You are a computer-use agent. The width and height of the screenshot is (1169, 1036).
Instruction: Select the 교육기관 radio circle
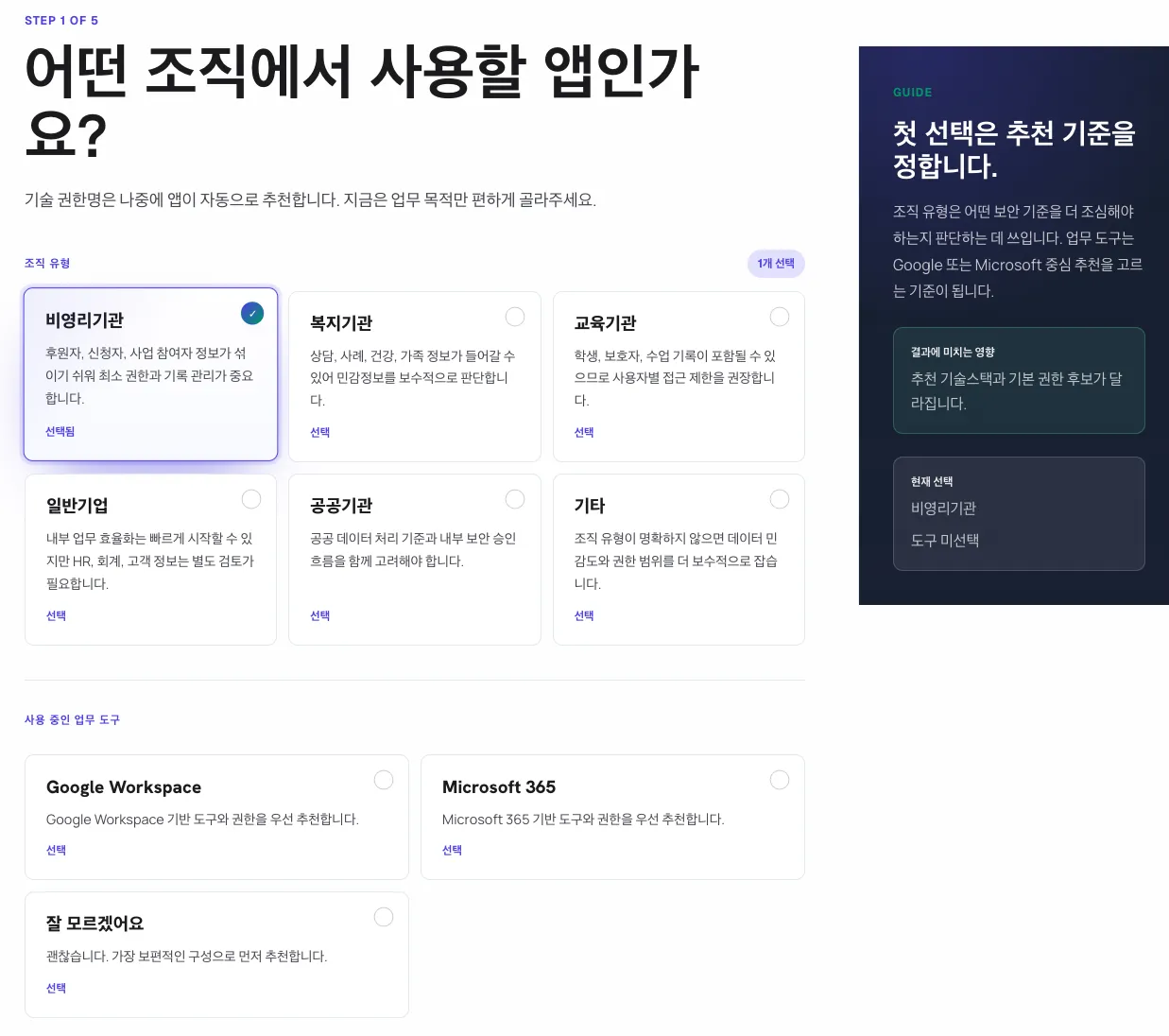[x=780, y=317]
